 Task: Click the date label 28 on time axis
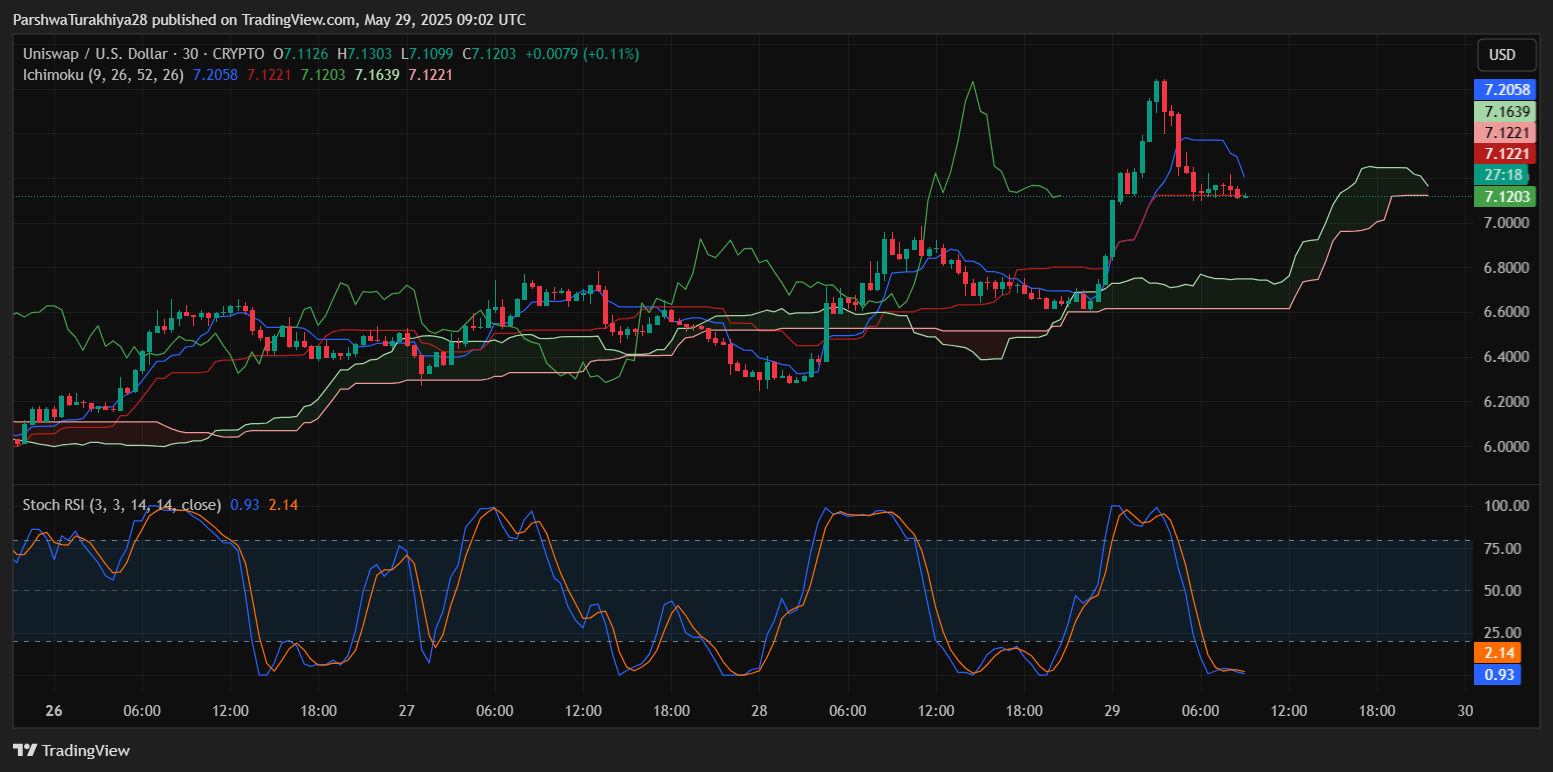coord(758,711)
